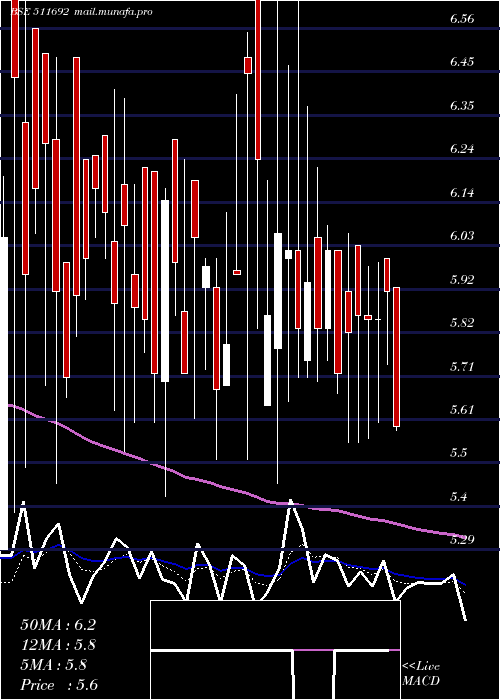Click the '5MA : 5.8' readout
500x700 pixels.
(54, 665)
